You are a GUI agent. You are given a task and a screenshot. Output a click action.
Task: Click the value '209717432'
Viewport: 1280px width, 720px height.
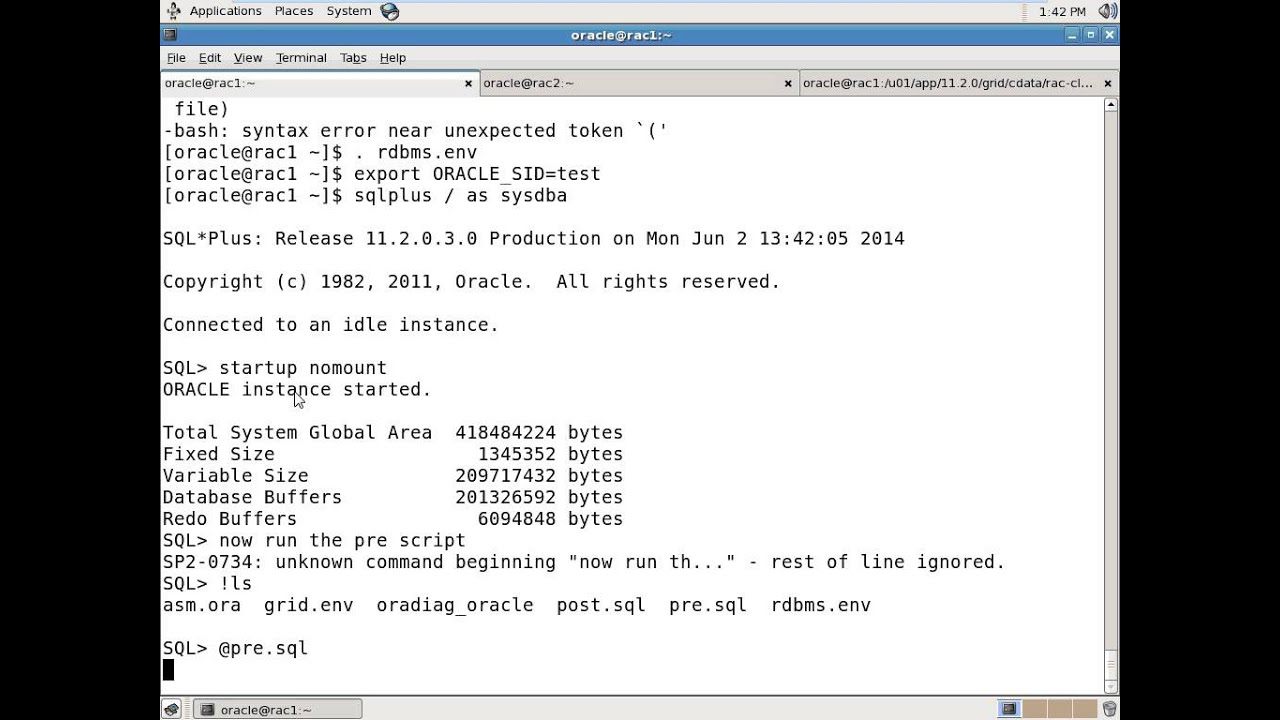click(x=505, y=476)
